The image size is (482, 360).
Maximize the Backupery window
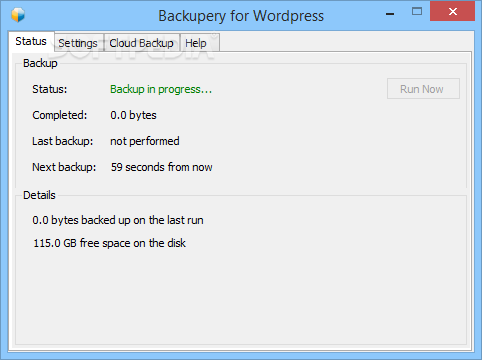point(417,12)
